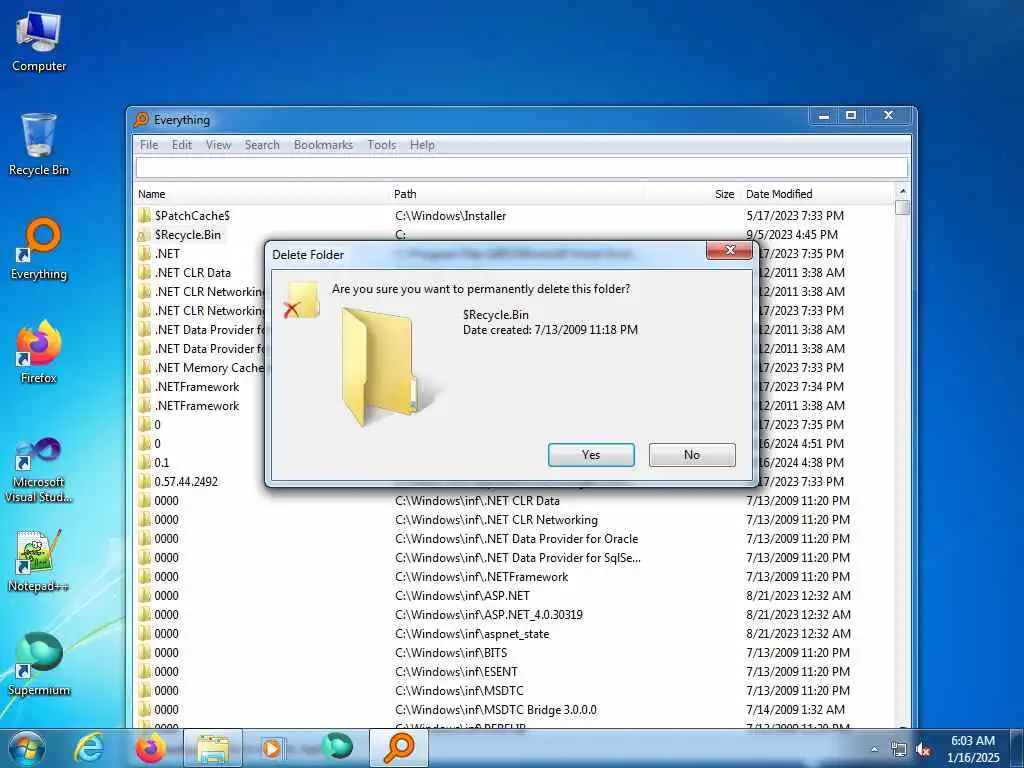Image resolution: width=1024 pixels, height=768 pixels.
Task: Click the 0.57.44.2492 folder icon
Action: pos(144,482)
